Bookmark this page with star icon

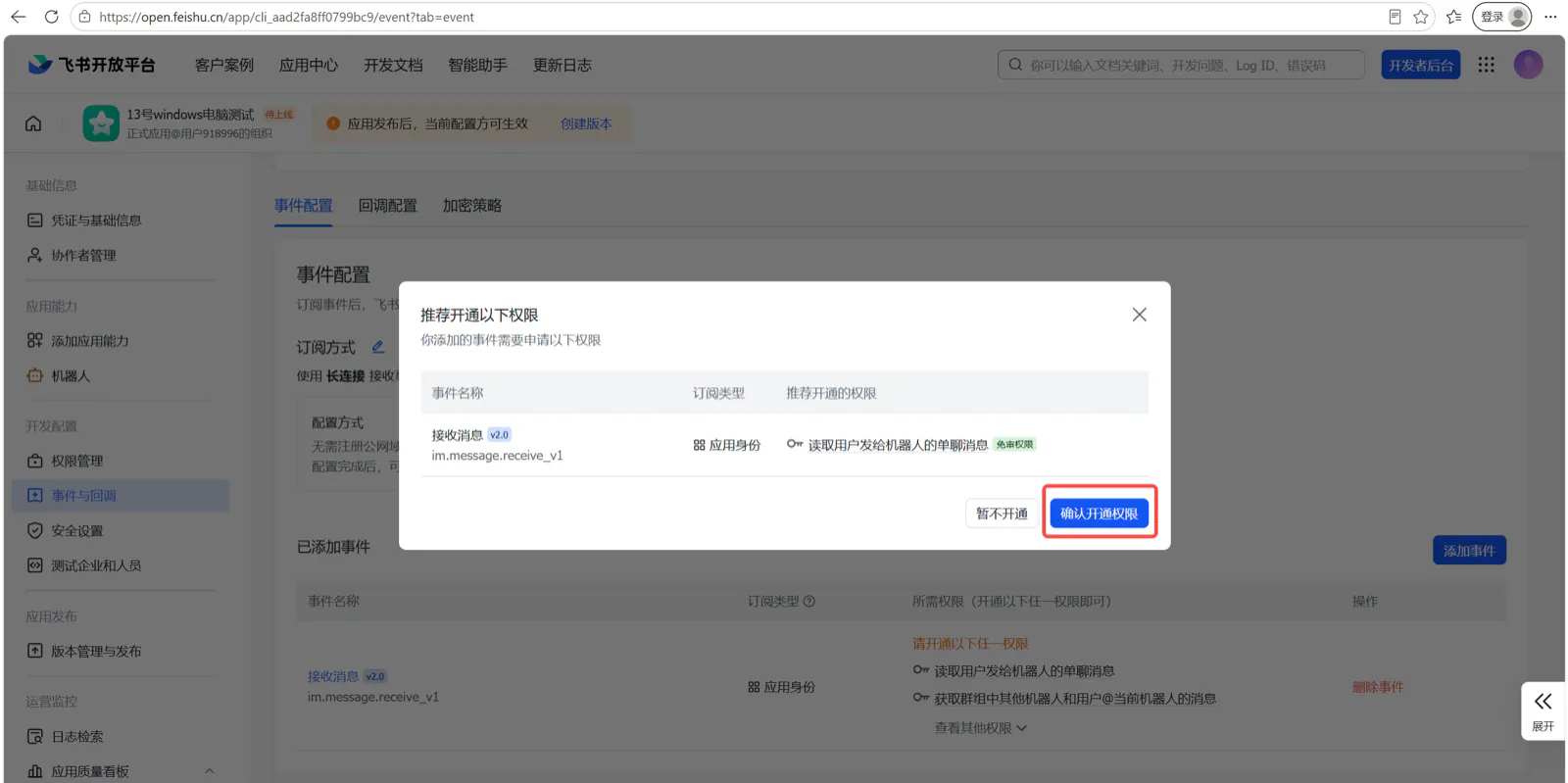1421,17
